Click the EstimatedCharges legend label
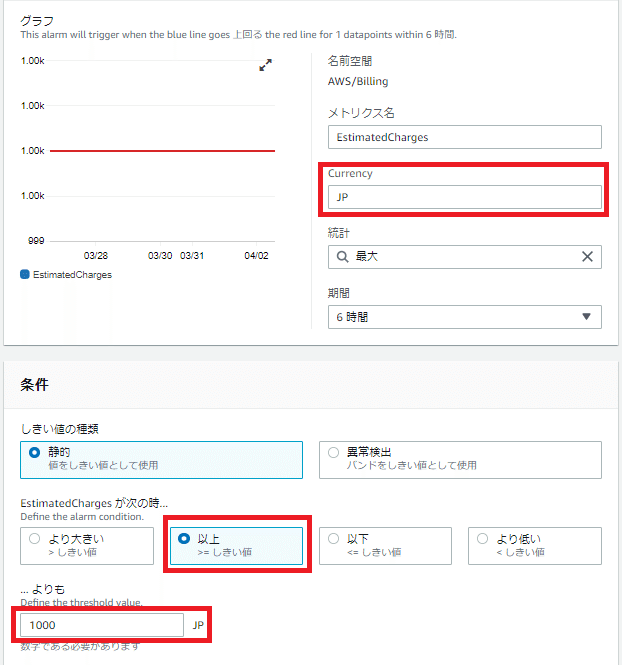 [x=73, y=275]
